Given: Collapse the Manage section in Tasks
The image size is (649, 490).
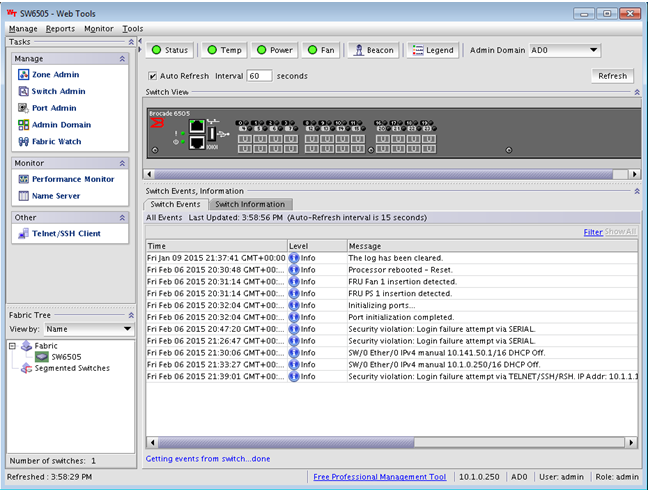Looking at the screenshot, I should tap(123, 59).
